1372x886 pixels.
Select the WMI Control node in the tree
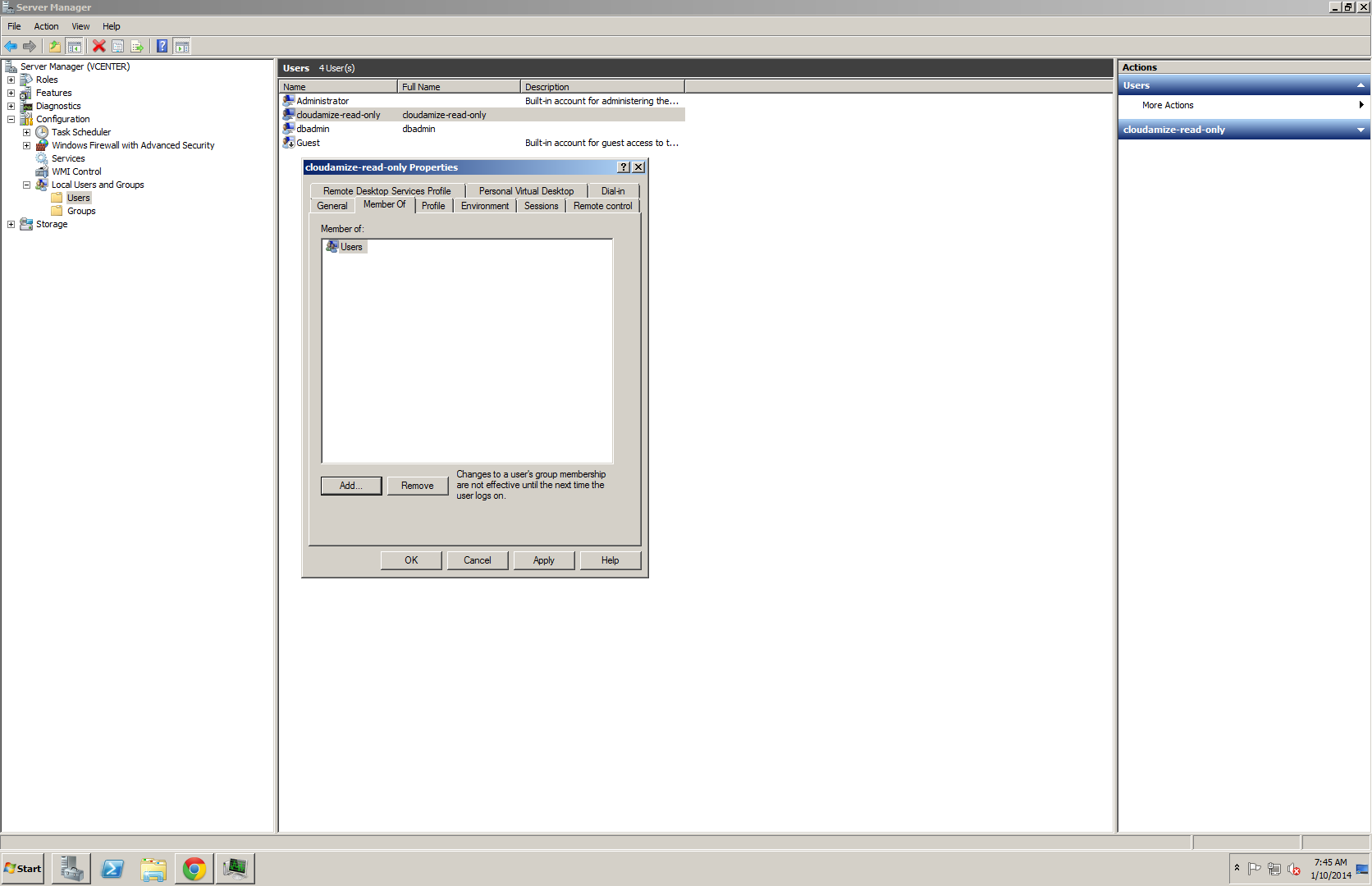click(x=76, y=171)
